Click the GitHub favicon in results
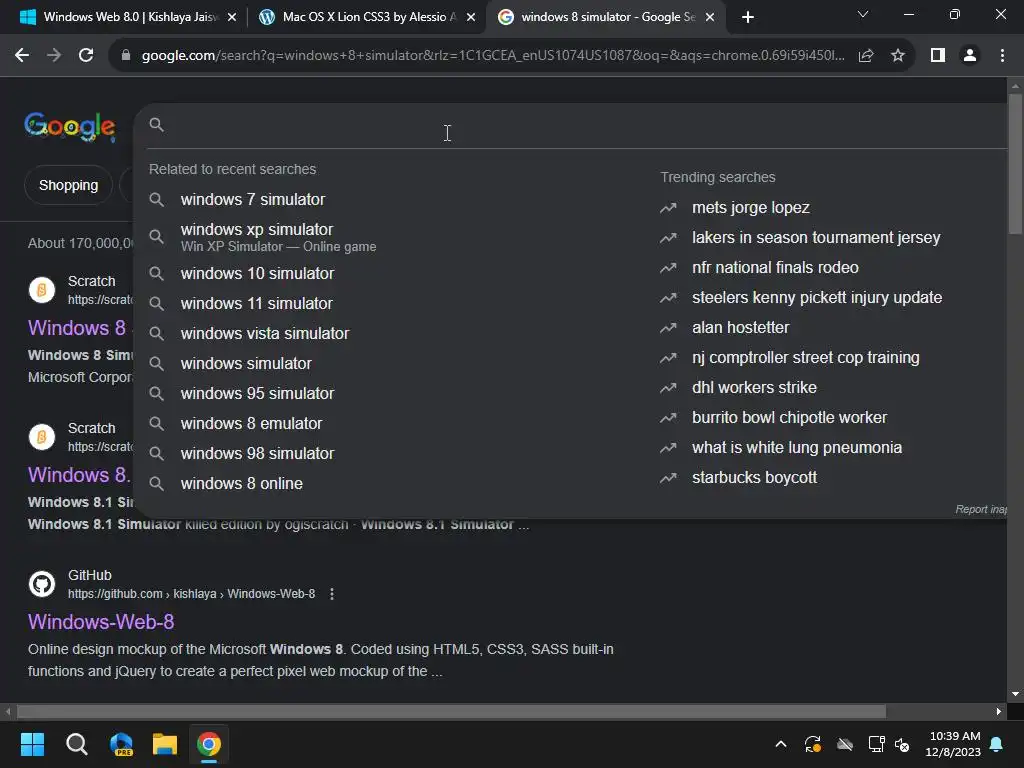1024x768 pixels. point(42,584)
